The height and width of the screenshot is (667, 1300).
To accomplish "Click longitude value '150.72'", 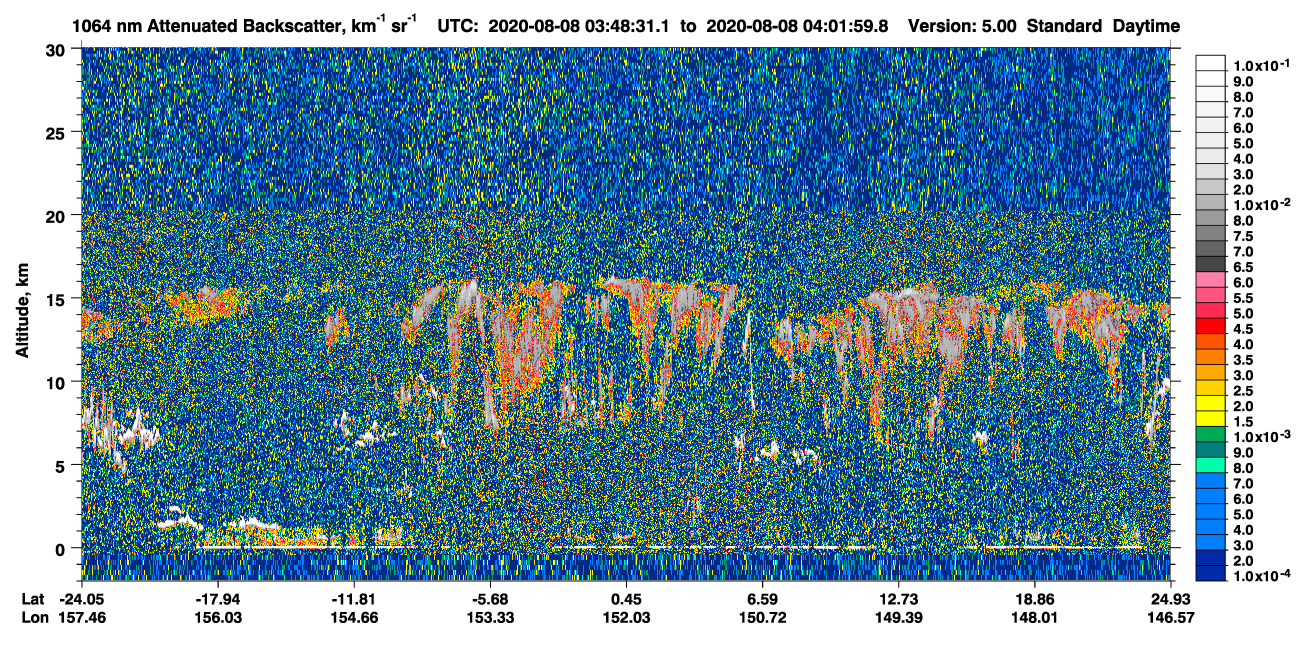I will 763,618.
